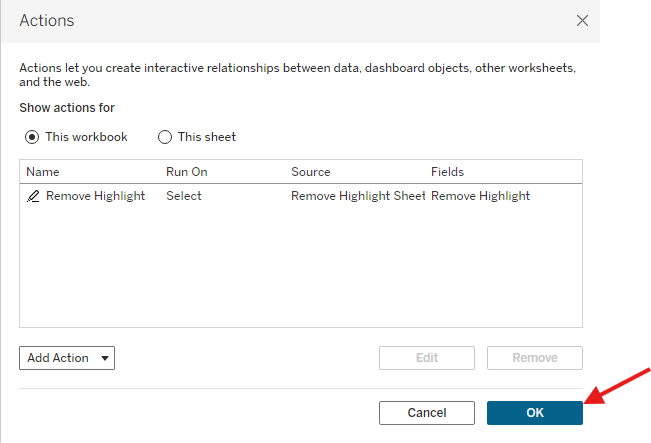Click the Run On column header
The image size is (651, 443).
point(187,172)
